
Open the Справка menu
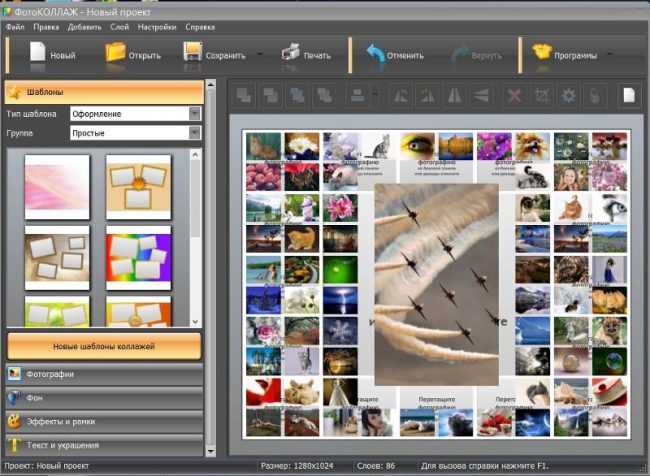[200, 27]
